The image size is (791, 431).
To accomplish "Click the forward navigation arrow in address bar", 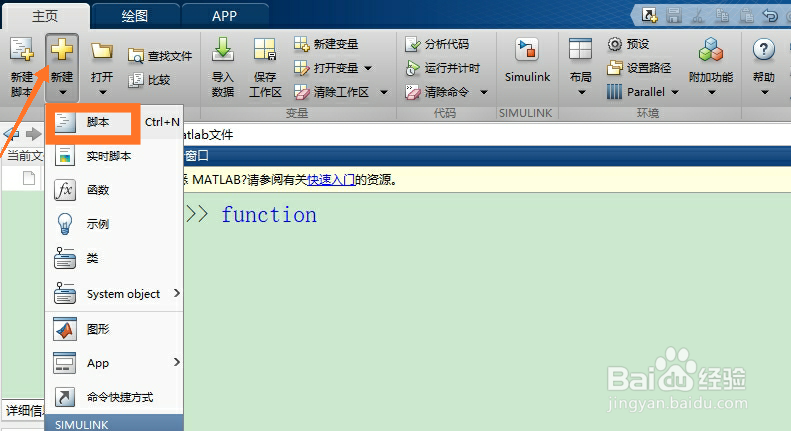I will click(33, 134).
